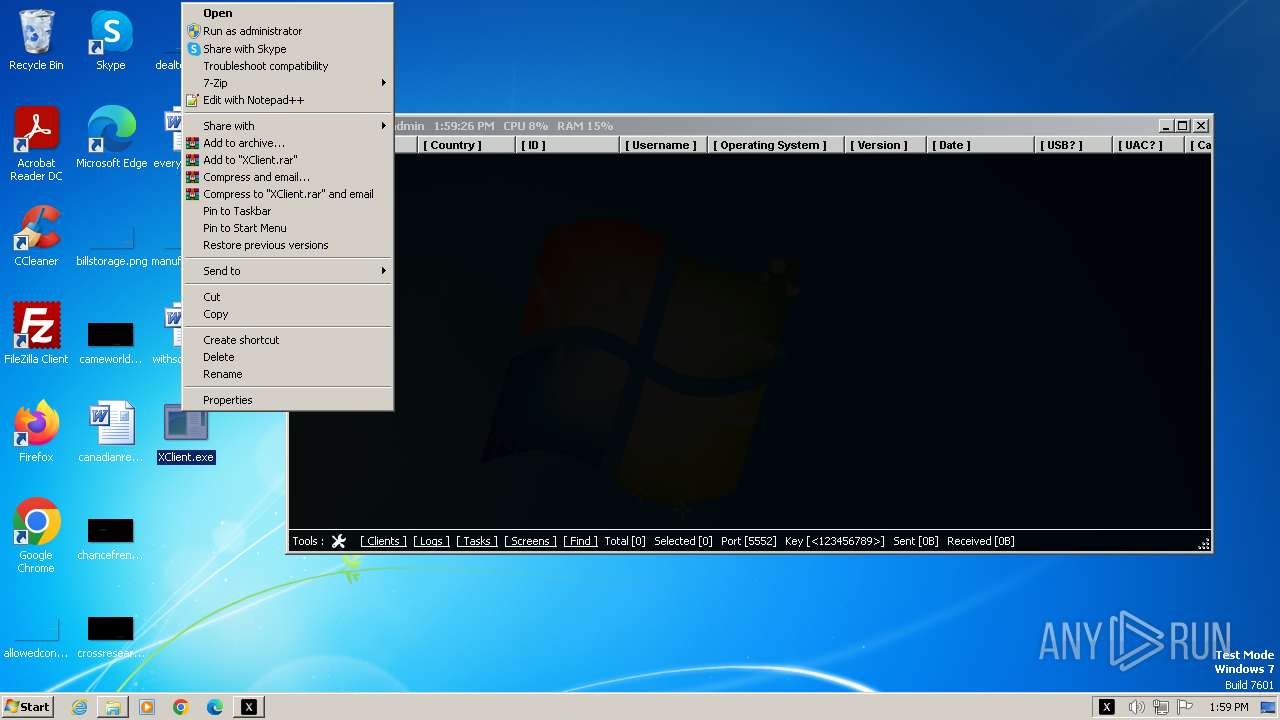Choose Copy in the context menu

[287, 314]
